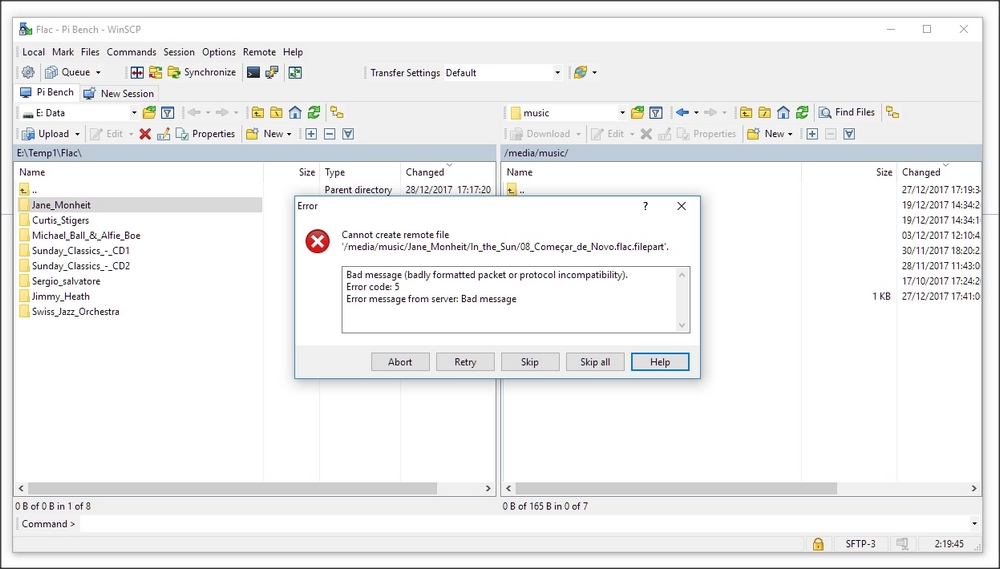This screenshot has width=1000, height=569.
Task: Open the local panel filter icon
Action: click(168, 113)
